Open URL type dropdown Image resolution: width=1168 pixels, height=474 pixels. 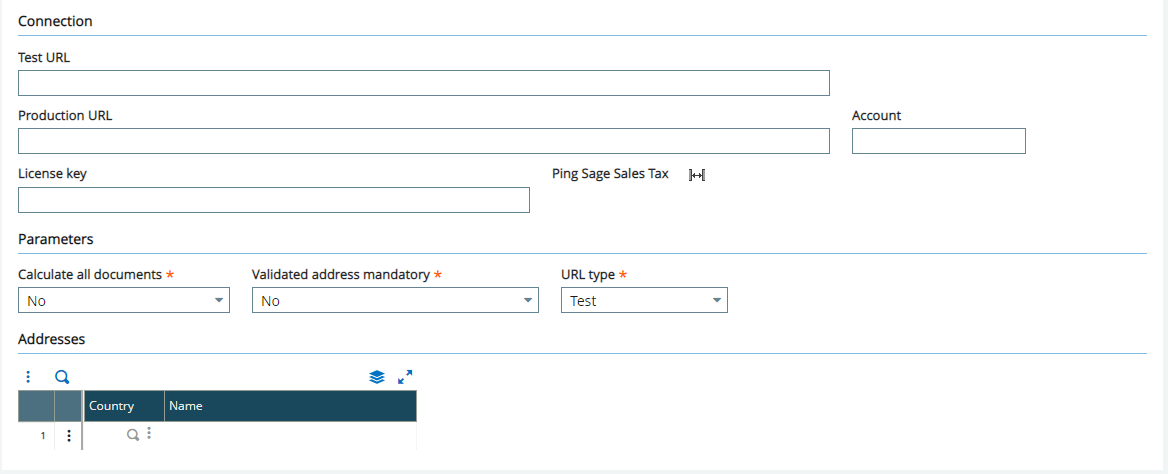click(644, 300)
